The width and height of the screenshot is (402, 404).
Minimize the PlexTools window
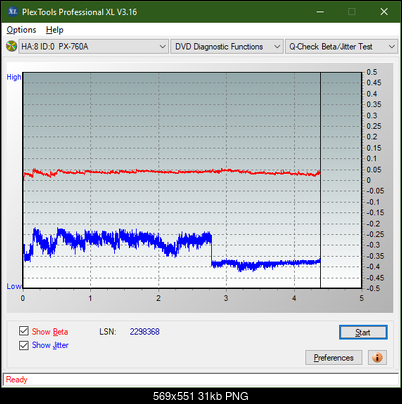click(320, 12)
